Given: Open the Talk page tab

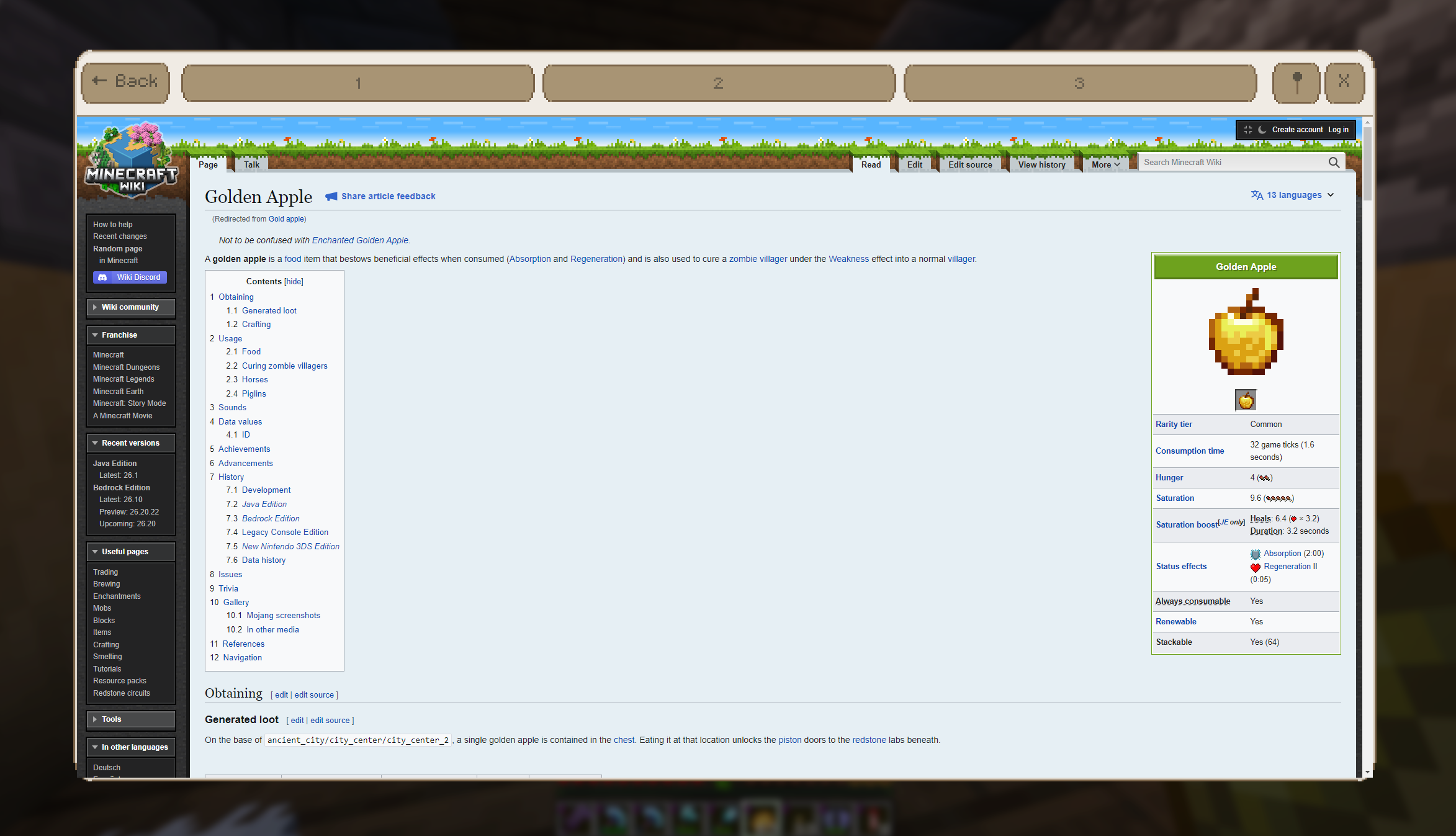Looking at the screenshot, I should [x=251, y=164].
